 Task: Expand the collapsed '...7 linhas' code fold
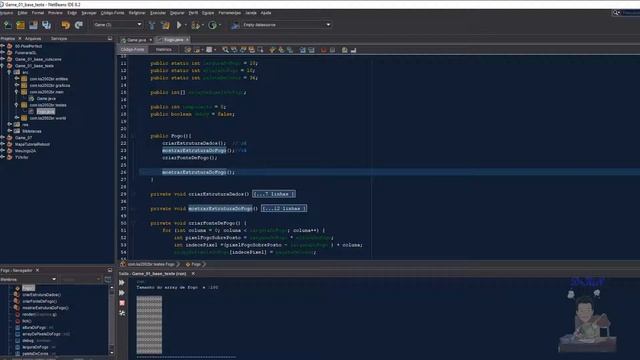tap(274, 194)
